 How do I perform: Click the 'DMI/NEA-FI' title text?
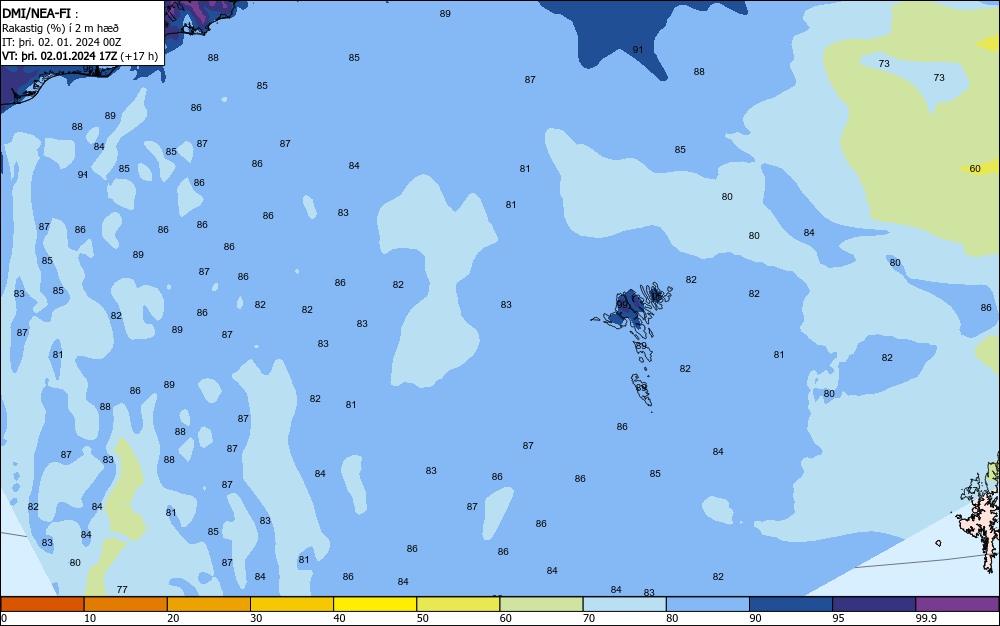36,13
